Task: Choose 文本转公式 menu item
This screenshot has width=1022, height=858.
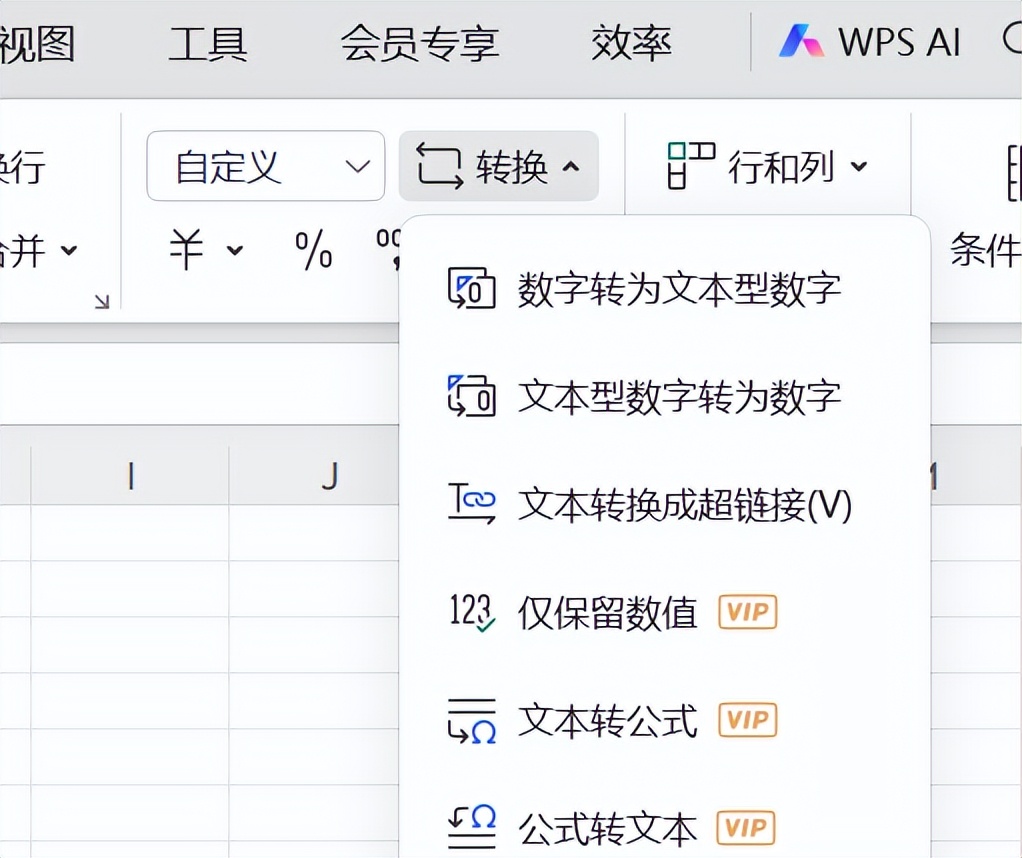Action: 664,720
